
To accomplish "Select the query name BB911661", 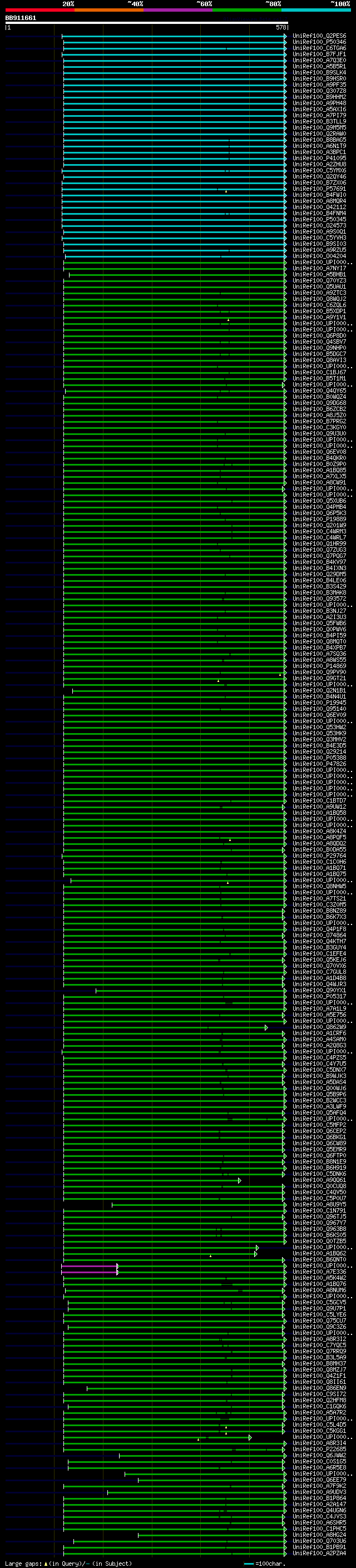I will click(21, 18).
